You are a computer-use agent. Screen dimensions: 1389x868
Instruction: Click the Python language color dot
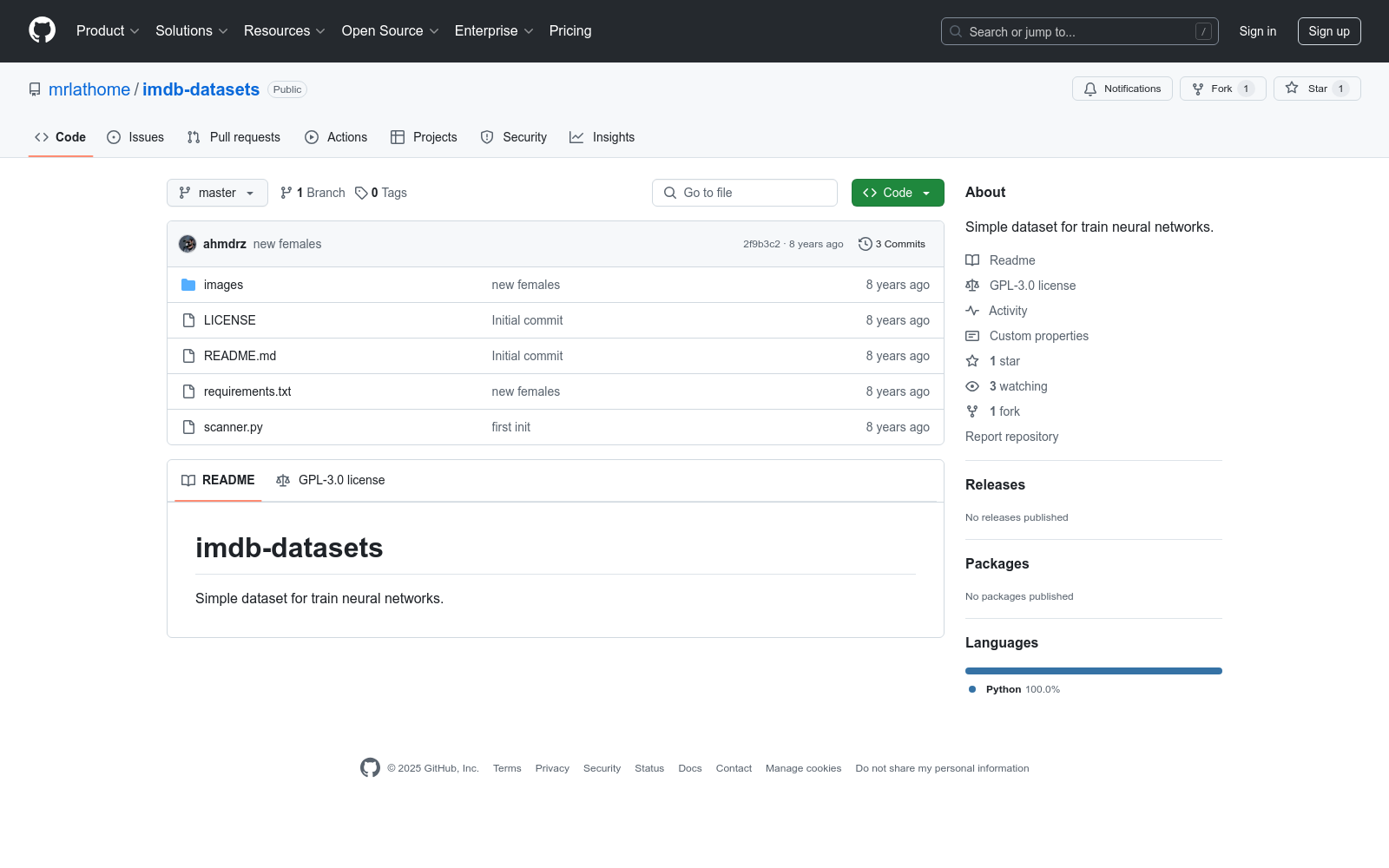pyautogui.click(x=972, y=689)
